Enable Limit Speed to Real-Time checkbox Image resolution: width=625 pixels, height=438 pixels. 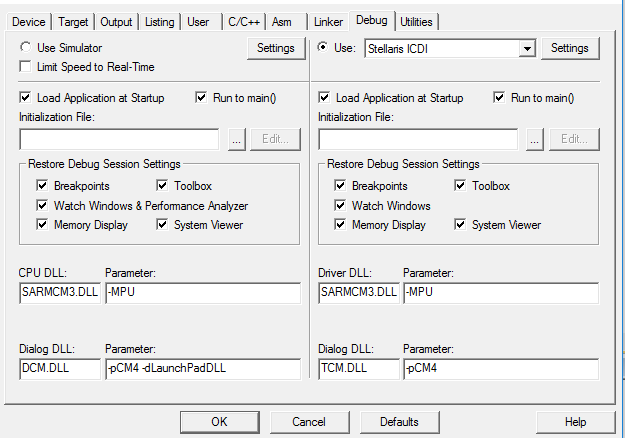coord(26,66)
